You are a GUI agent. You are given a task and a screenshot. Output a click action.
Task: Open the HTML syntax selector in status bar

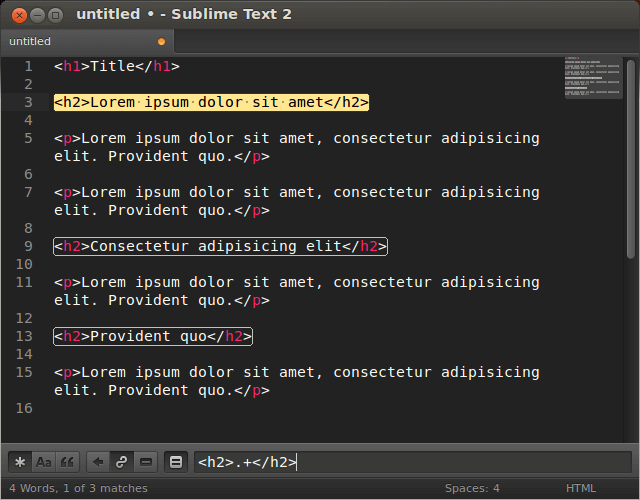(581, 488)
